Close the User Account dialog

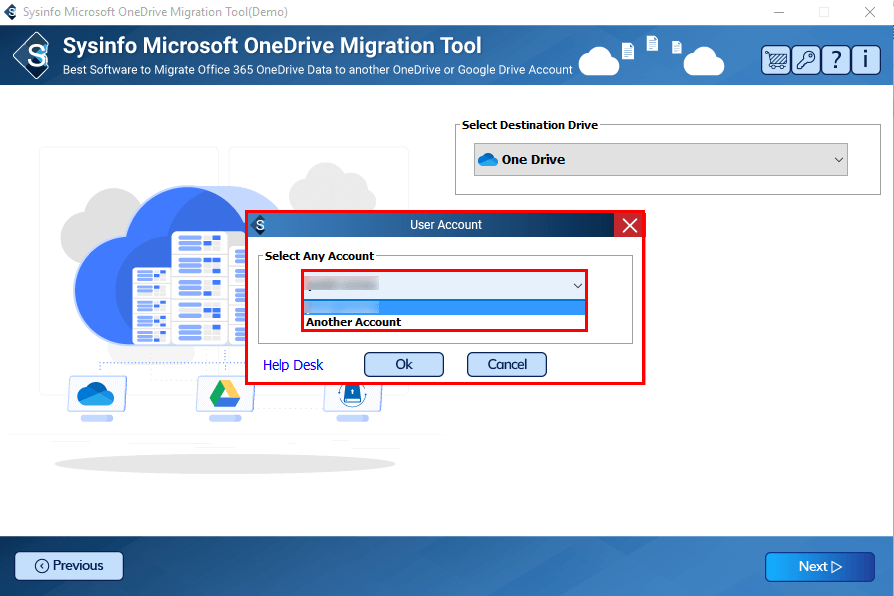[629, 225]
